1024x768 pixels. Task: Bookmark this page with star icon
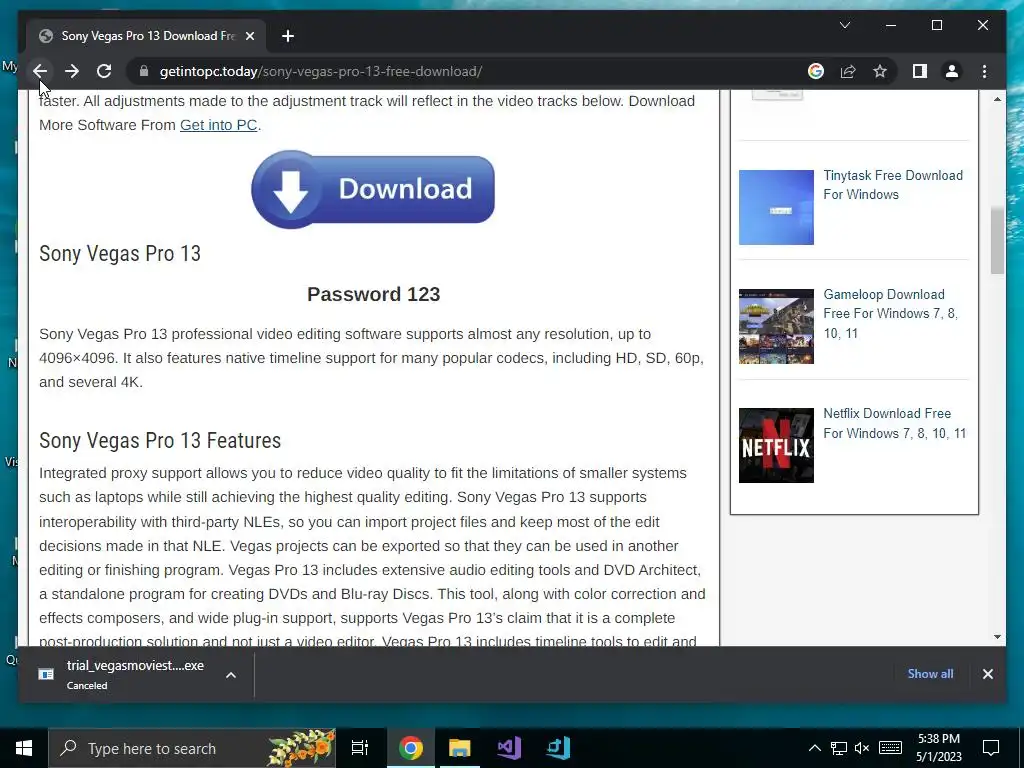(880, 71)
